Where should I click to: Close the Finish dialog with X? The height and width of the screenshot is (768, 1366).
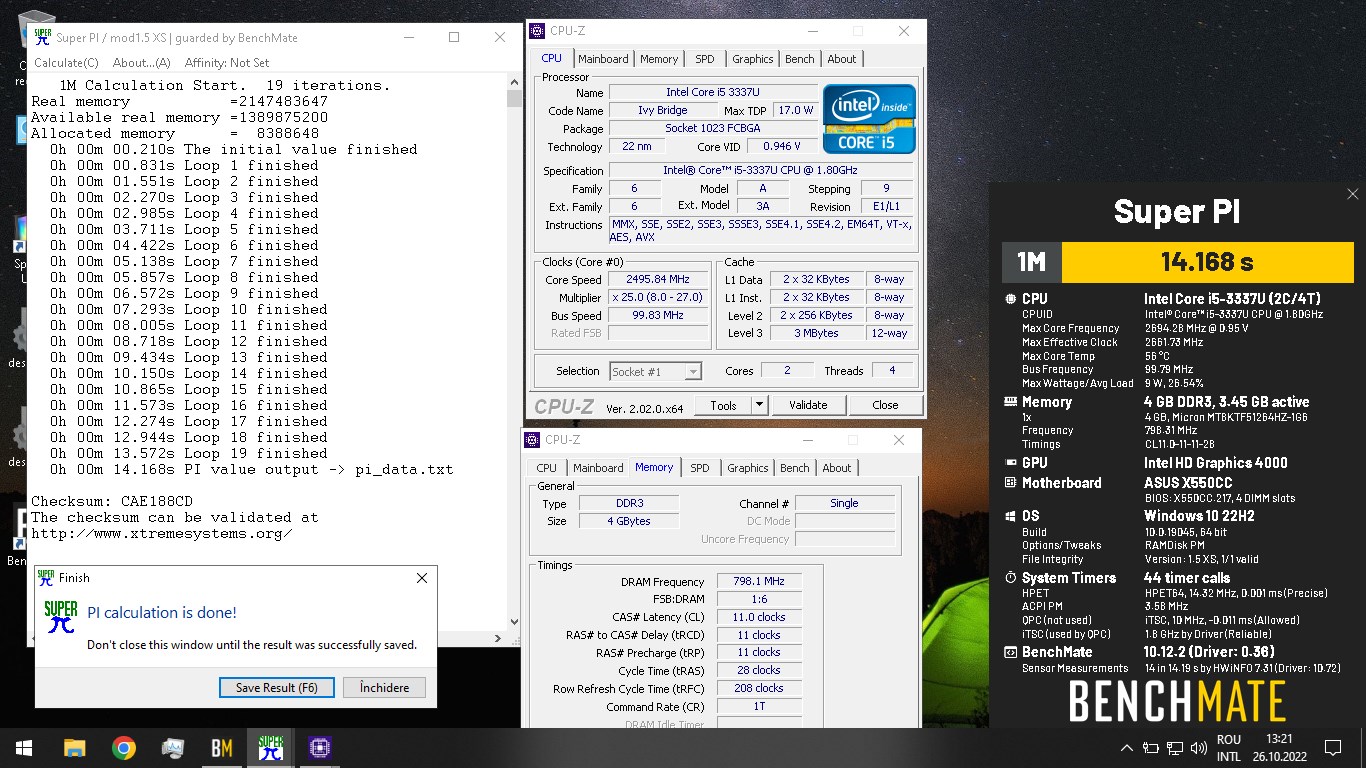tap(421, 578)
